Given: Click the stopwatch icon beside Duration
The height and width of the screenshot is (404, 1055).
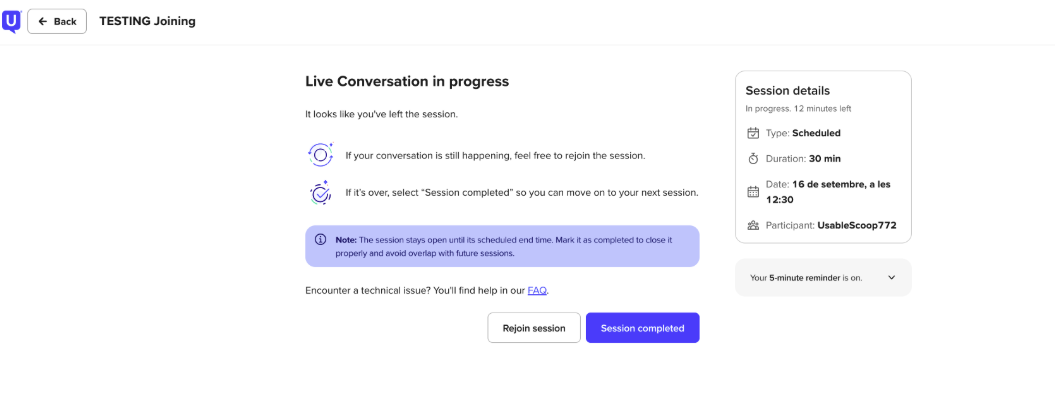Looking at the screenshot, I should tap(753, 159).
